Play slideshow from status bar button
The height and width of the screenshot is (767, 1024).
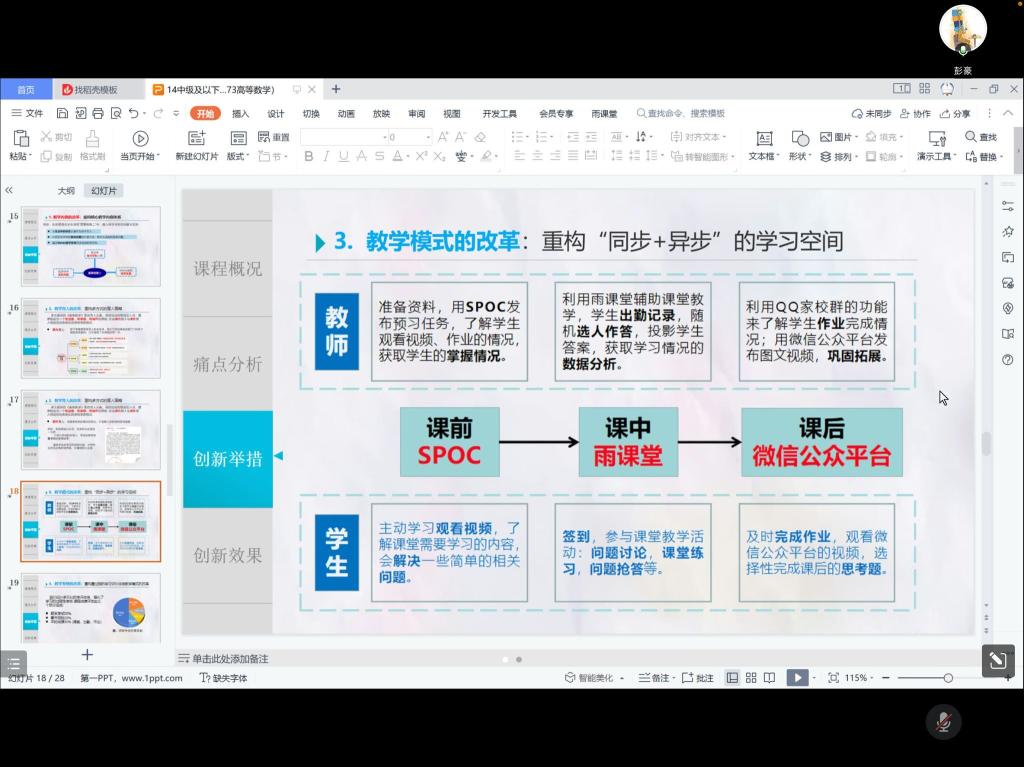coord(796,678)
